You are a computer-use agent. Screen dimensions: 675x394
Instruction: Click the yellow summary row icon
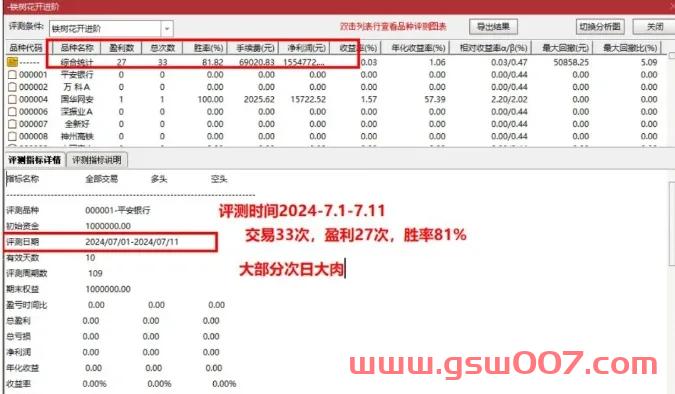12,62
